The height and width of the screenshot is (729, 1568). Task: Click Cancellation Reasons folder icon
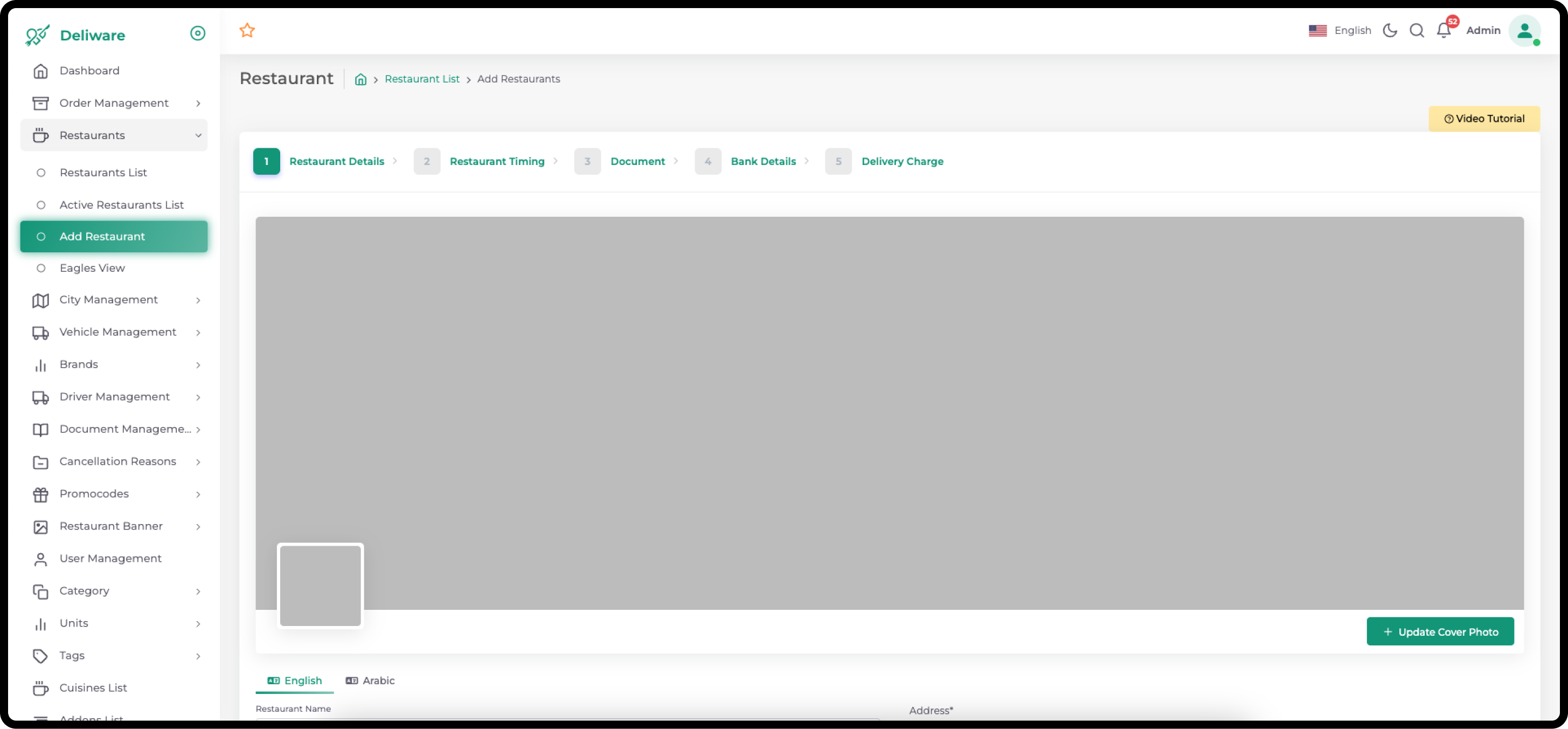click(40, 462)
